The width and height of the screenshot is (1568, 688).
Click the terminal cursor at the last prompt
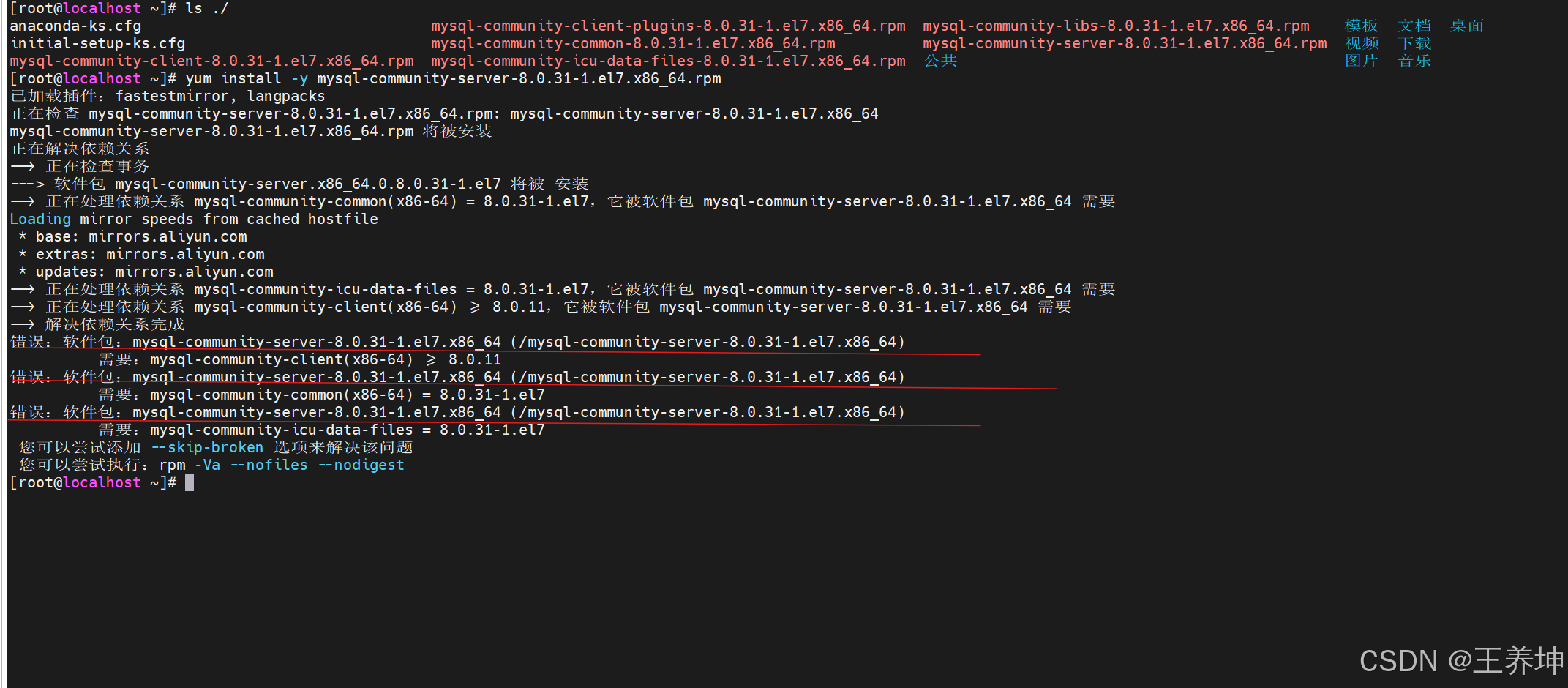[190, 483]
